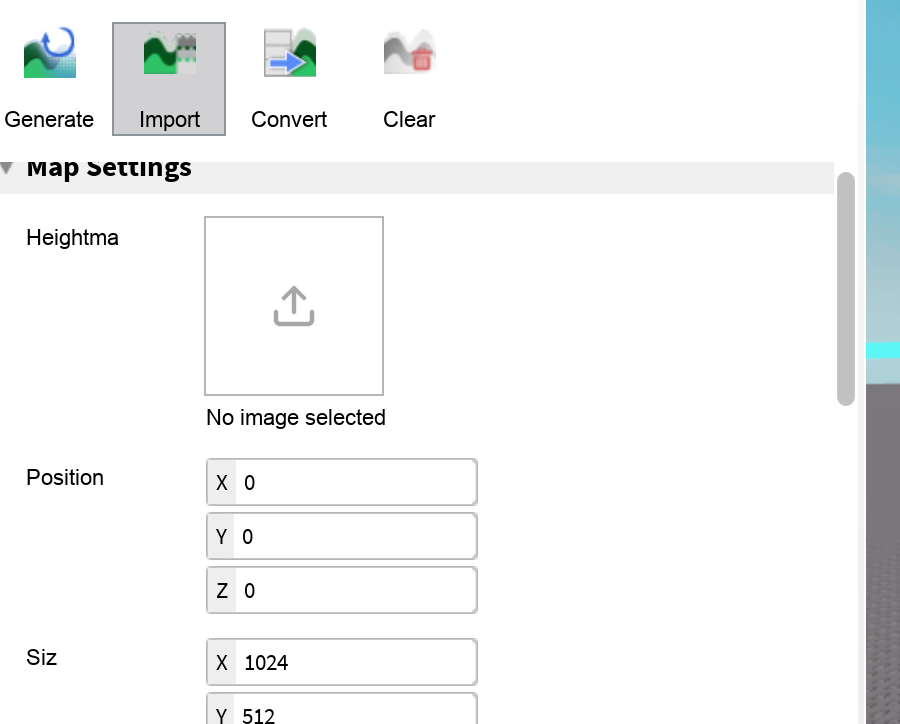Click the gray baseplate in the viewport
The image size is (900, 724).
[882, 550]
